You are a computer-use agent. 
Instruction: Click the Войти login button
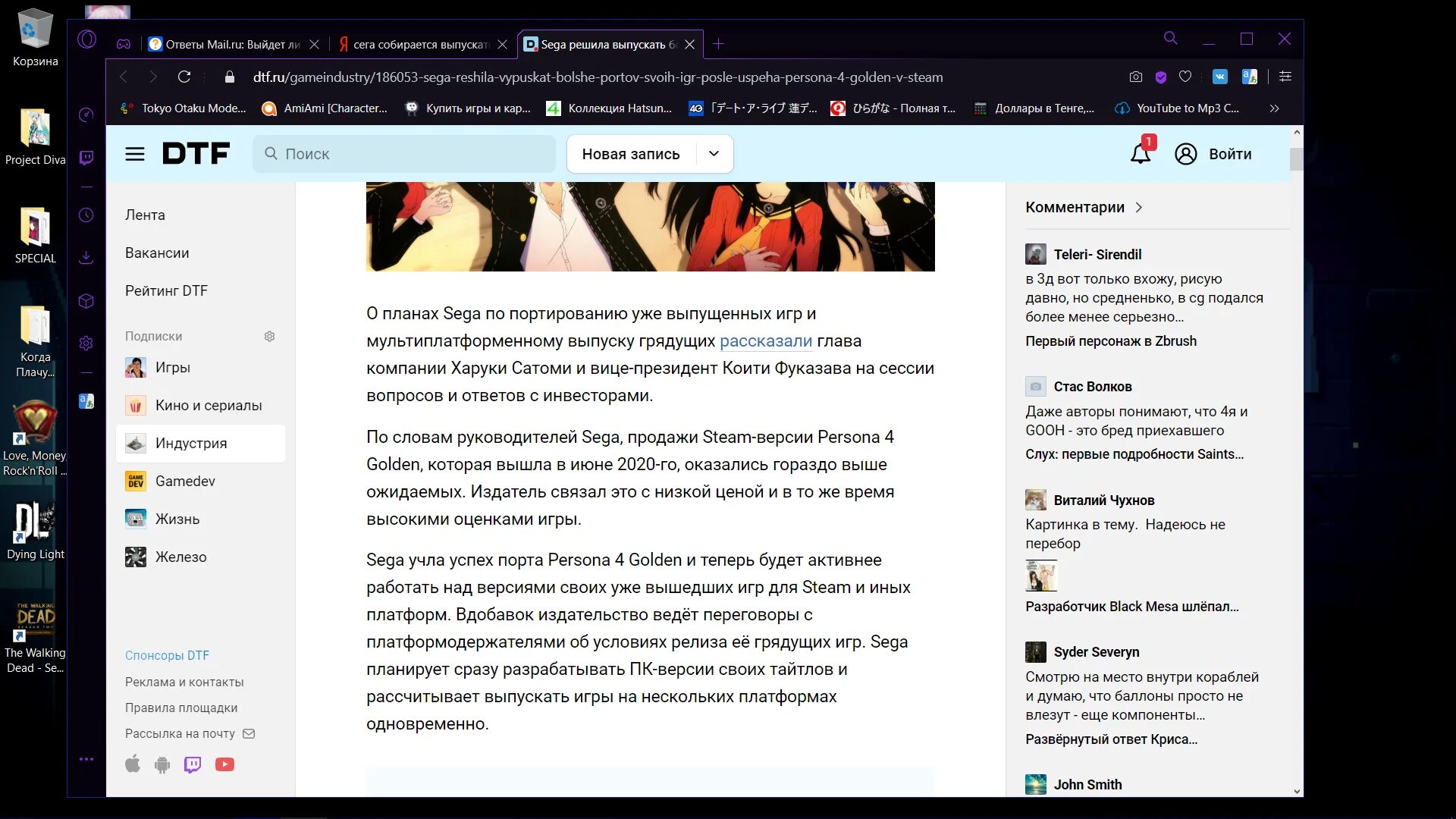(x=1230, y=154)
